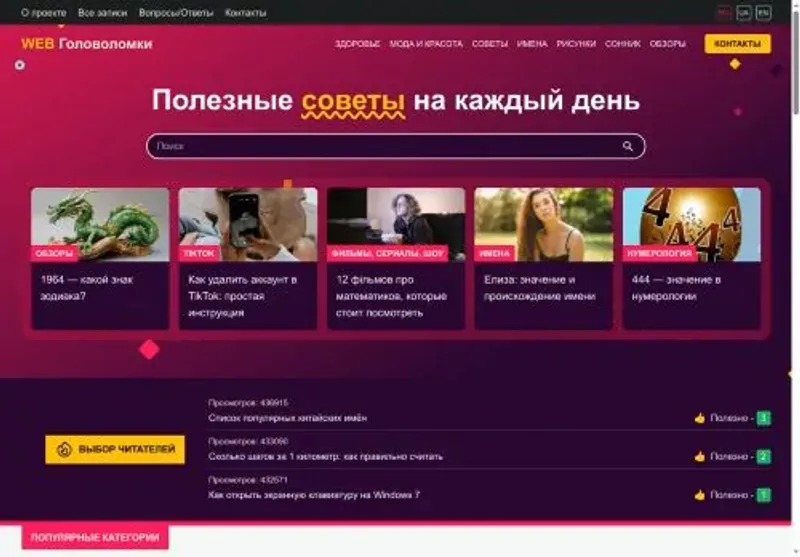
Task: Open the green dragon article thumbnail
Action: (100, 224)
